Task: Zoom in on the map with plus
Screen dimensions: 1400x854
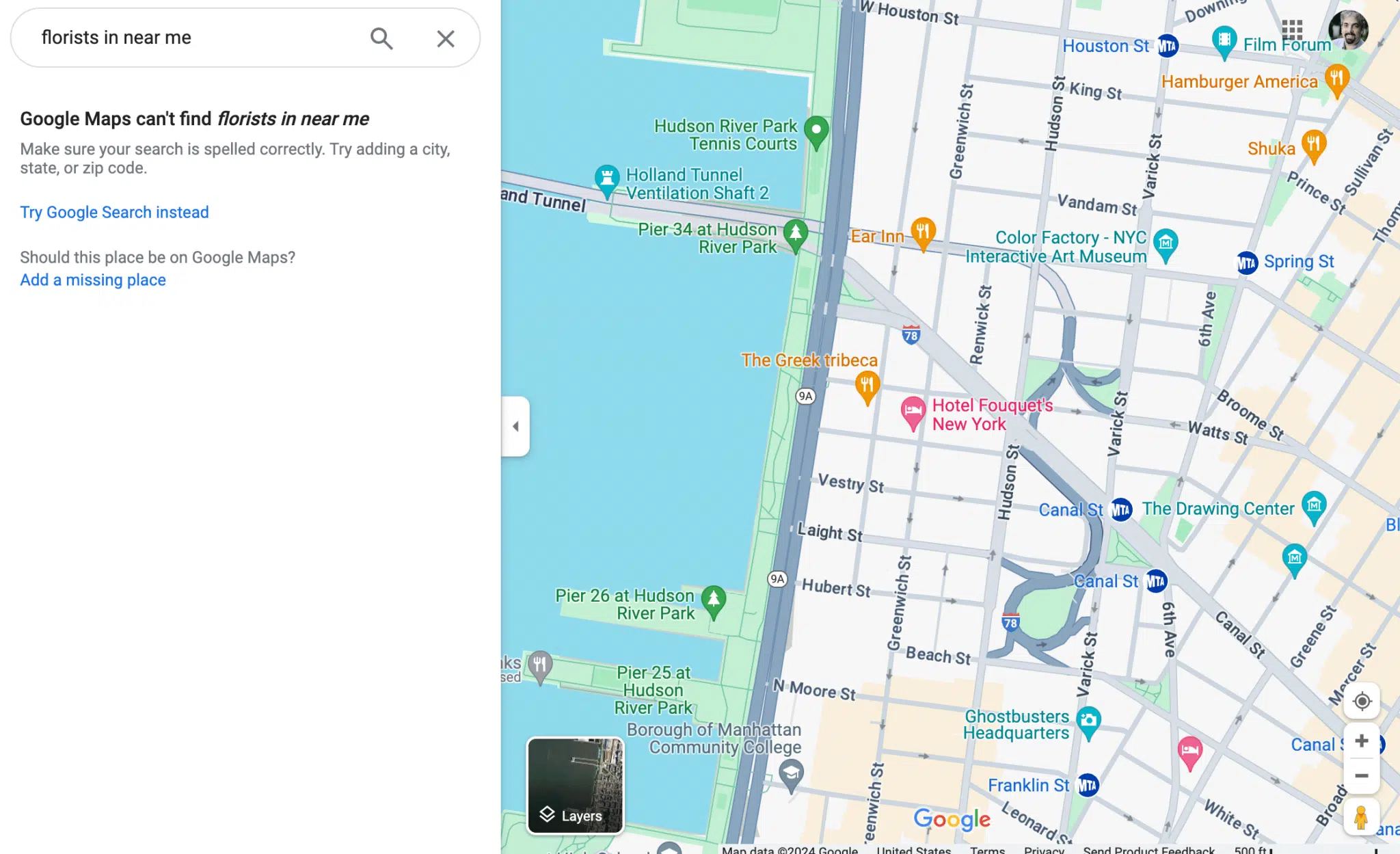Action: (1362, 741)
